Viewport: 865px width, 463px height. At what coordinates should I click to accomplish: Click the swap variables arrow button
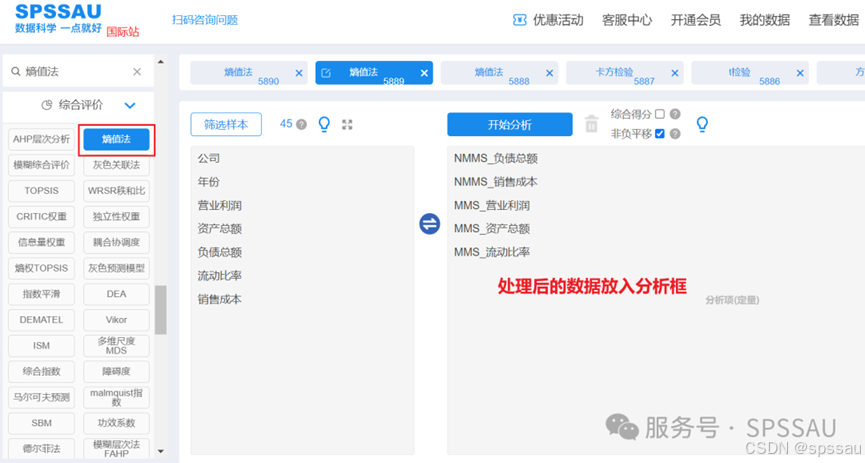pyautogui.click(x=430, y=223)
